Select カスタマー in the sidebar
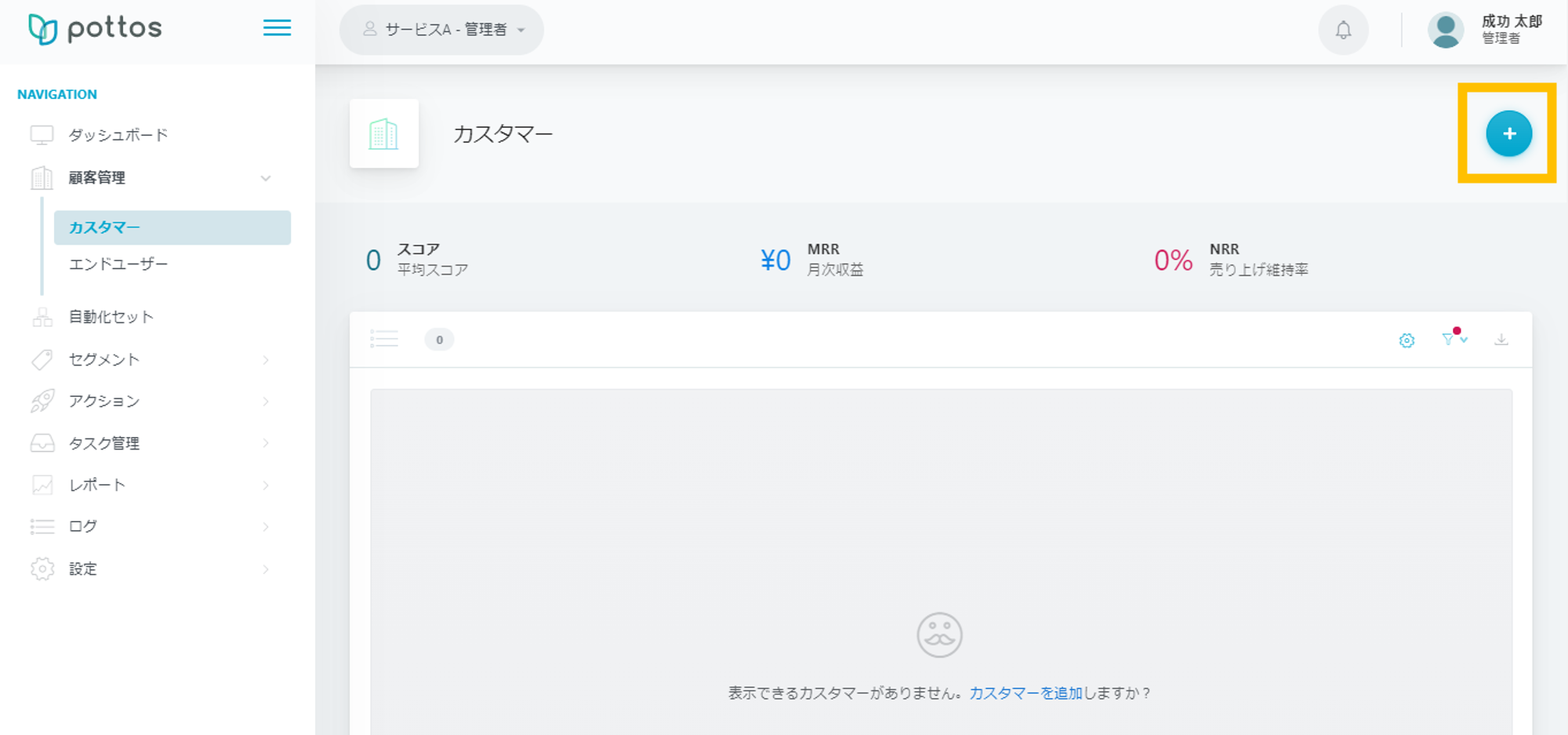 pyautogui.click(x=172, y=227)
